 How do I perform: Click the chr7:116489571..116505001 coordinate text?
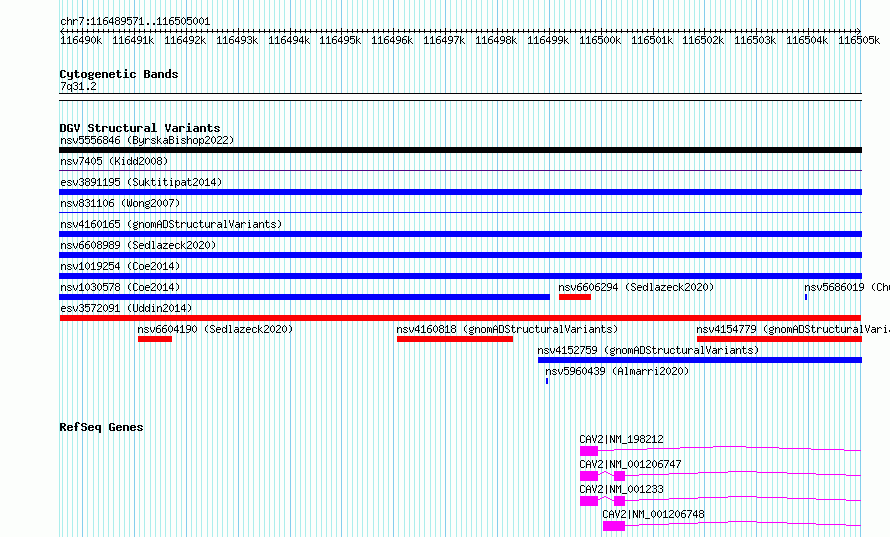(x=135, y=21)
